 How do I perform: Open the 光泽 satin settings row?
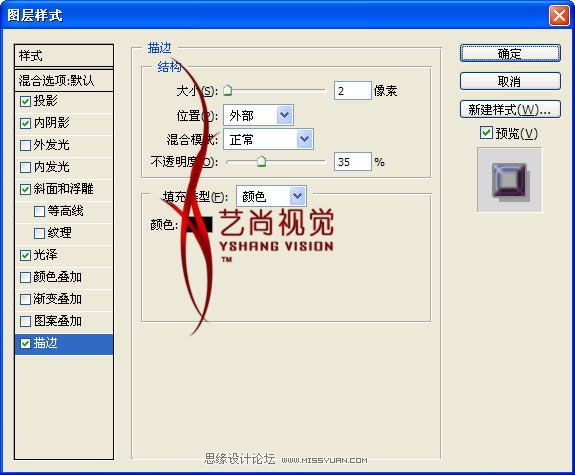pos(64,256)
